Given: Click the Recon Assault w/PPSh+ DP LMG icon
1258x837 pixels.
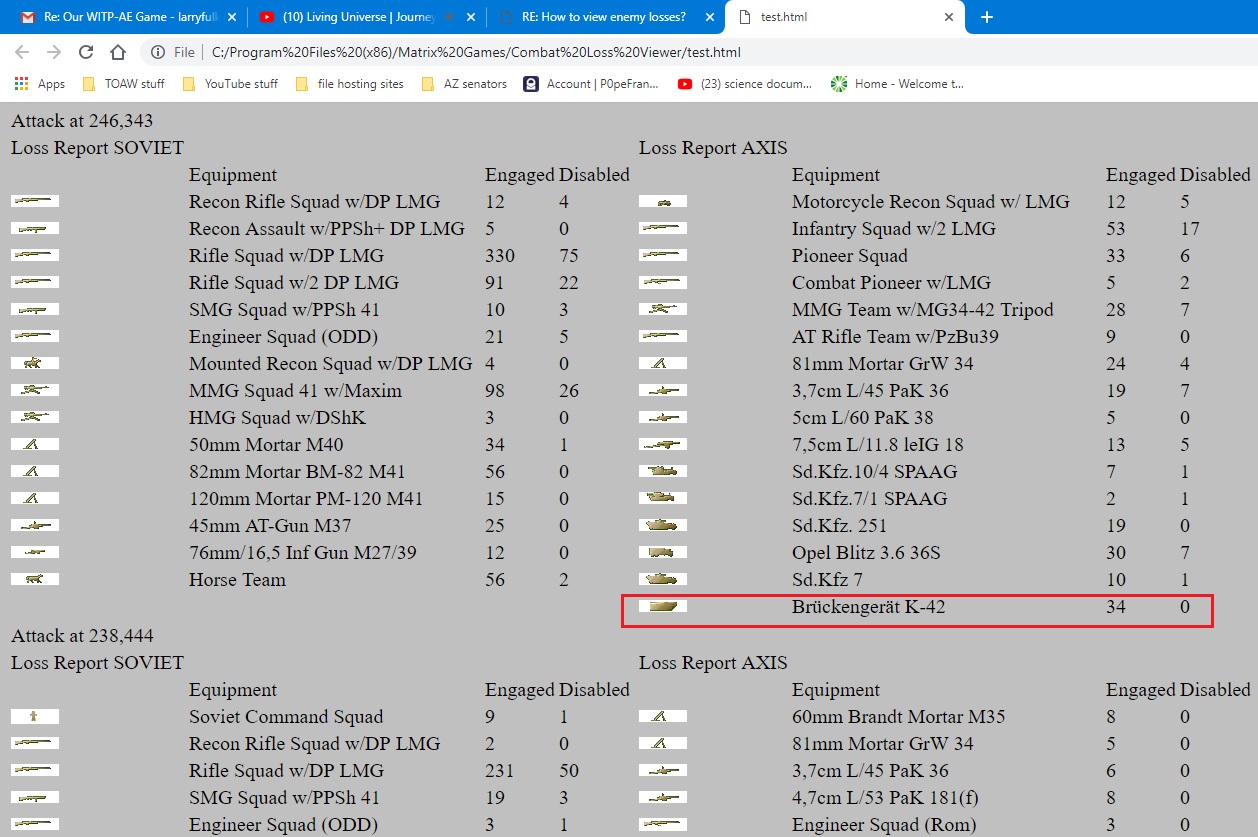Looking at the screenshot, I should click(x=35, y=228).
